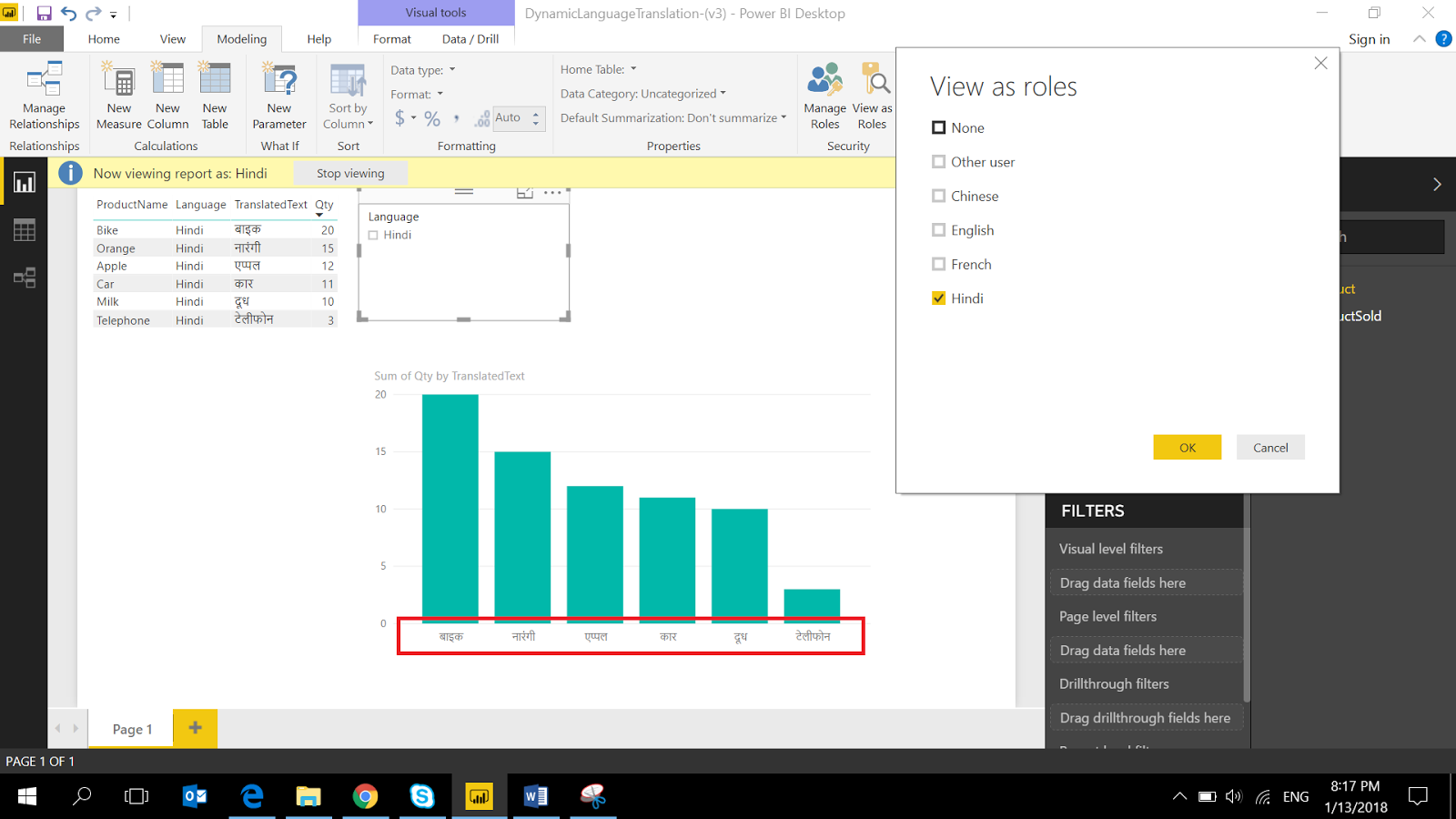This screenshot has width=1456, height=819.
Task: Switch to Data view in the sidebar
Action: coord(24,229)
